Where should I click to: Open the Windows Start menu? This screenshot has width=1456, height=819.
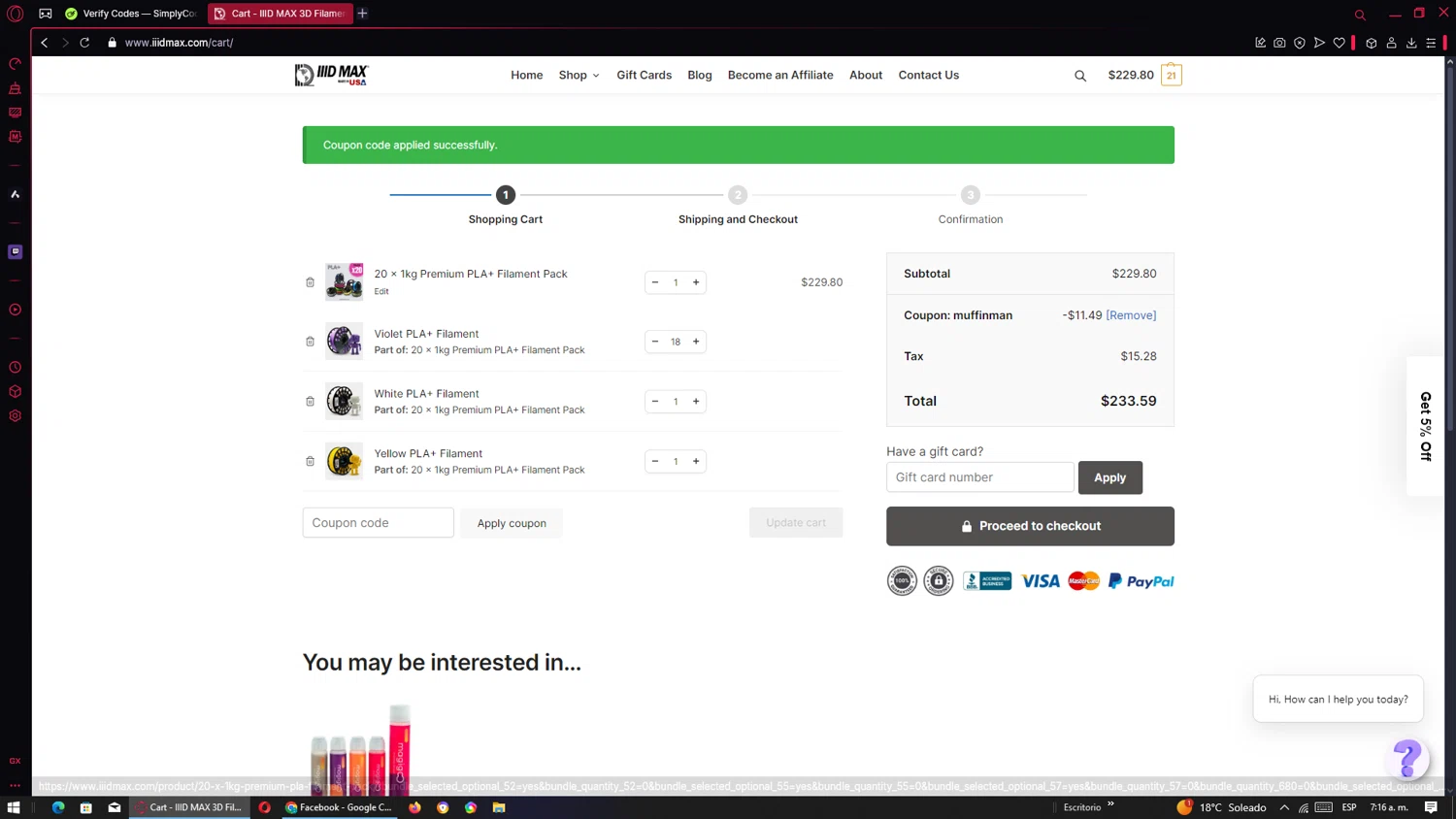[x=14, y=807]
